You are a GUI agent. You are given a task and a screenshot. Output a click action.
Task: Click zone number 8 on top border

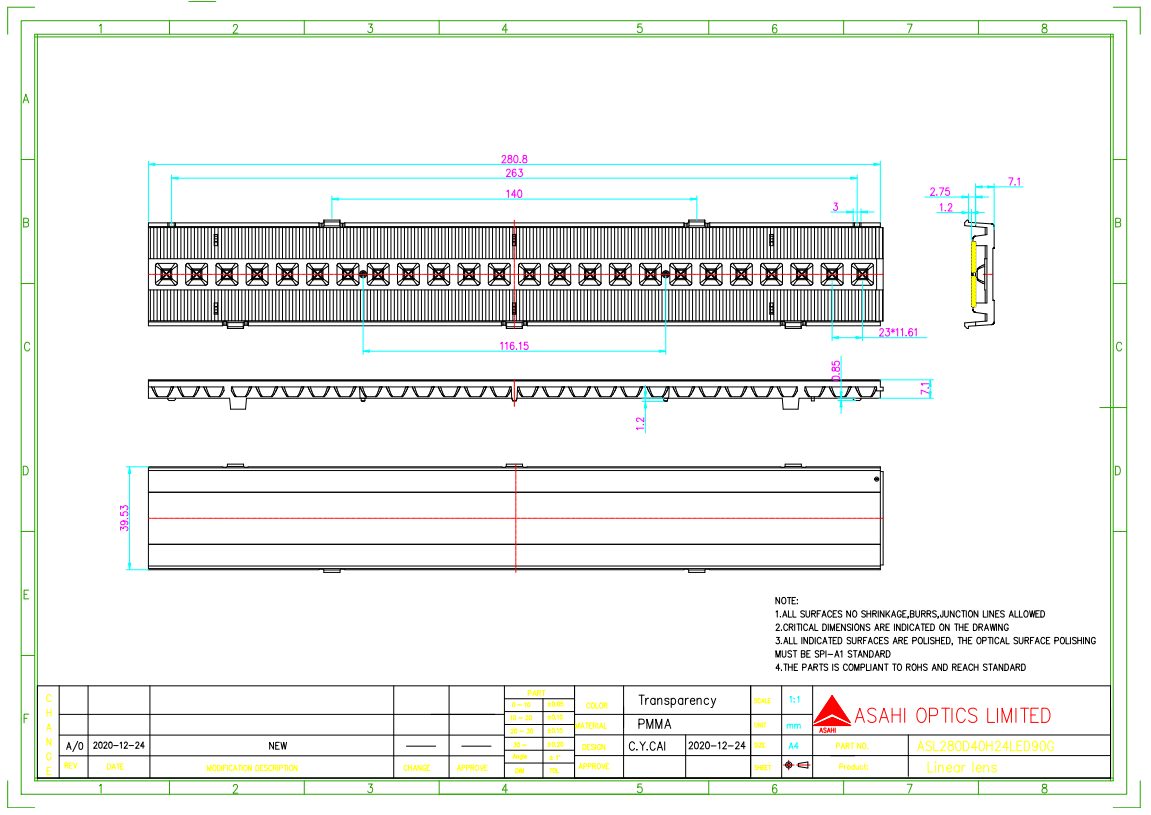point(1044,29)
